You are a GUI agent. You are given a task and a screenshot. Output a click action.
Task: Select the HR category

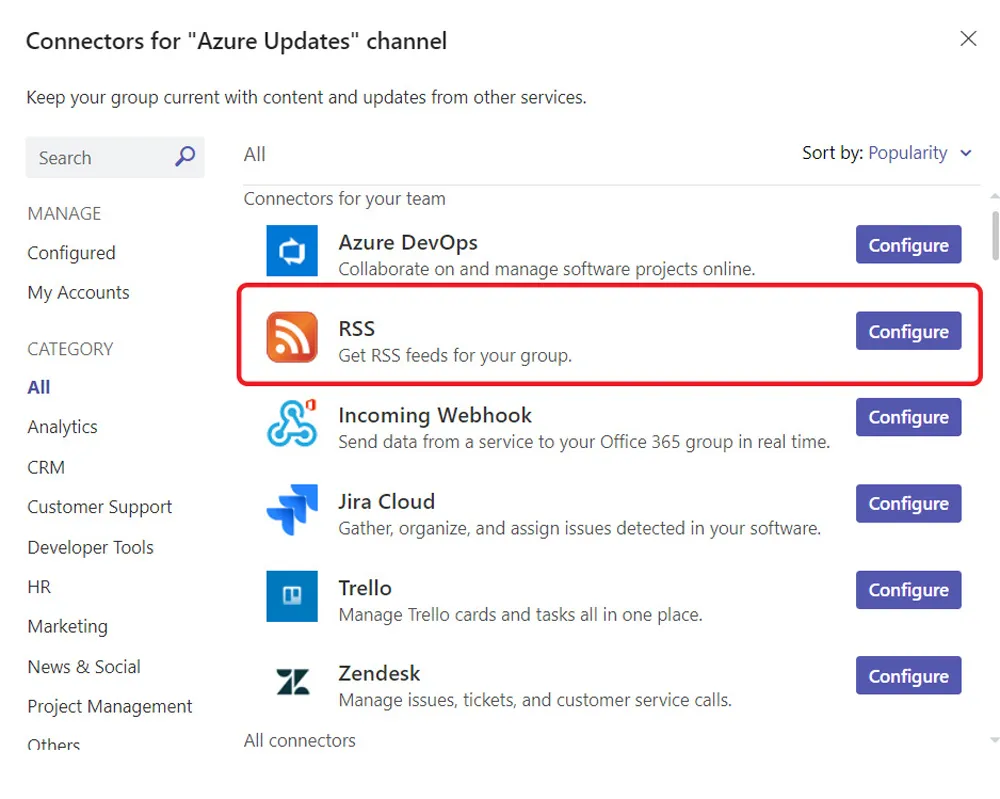pos(39,587)
